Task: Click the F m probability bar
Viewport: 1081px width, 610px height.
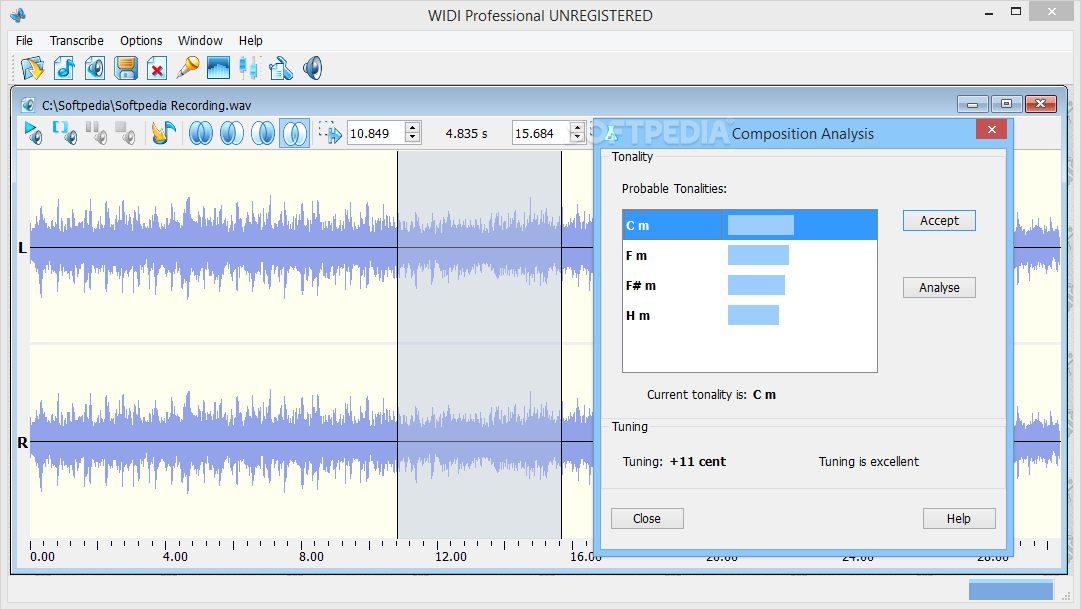Action: point(758,255)
